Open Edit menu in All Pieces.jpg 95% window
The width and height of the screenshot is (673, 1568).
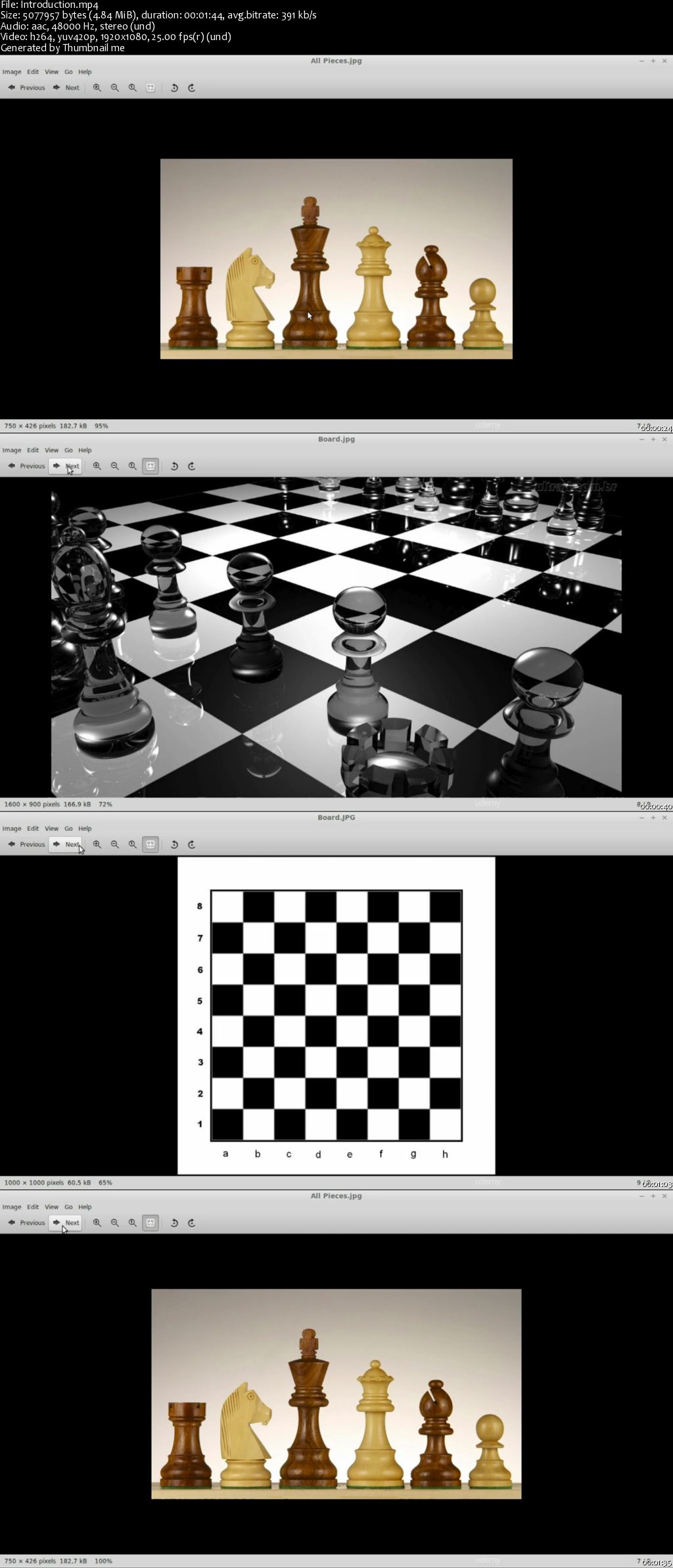(x=33, y=72)
